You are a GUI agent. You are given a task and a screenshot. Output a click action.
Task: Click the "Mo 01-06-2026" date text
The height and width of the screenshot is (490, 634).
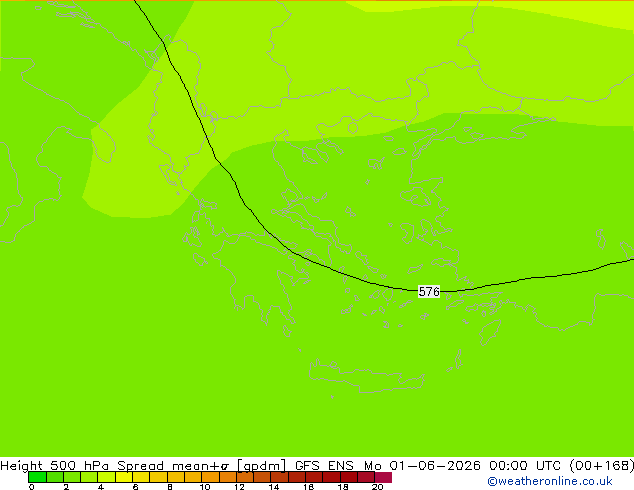pyautogui.click(x=422, y=465)
